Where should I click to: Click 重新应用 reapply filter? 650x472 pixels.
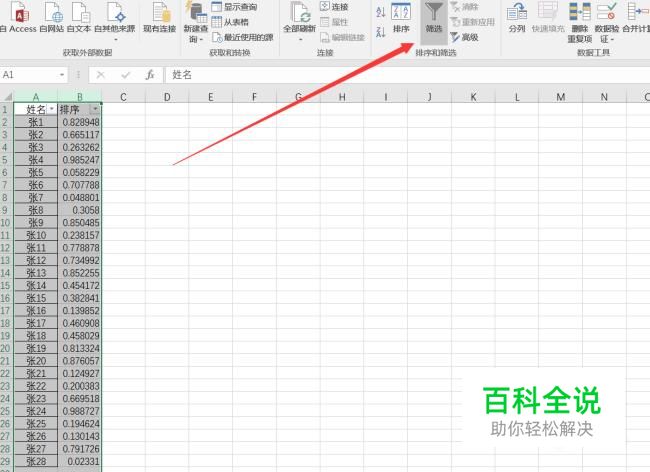473,22
